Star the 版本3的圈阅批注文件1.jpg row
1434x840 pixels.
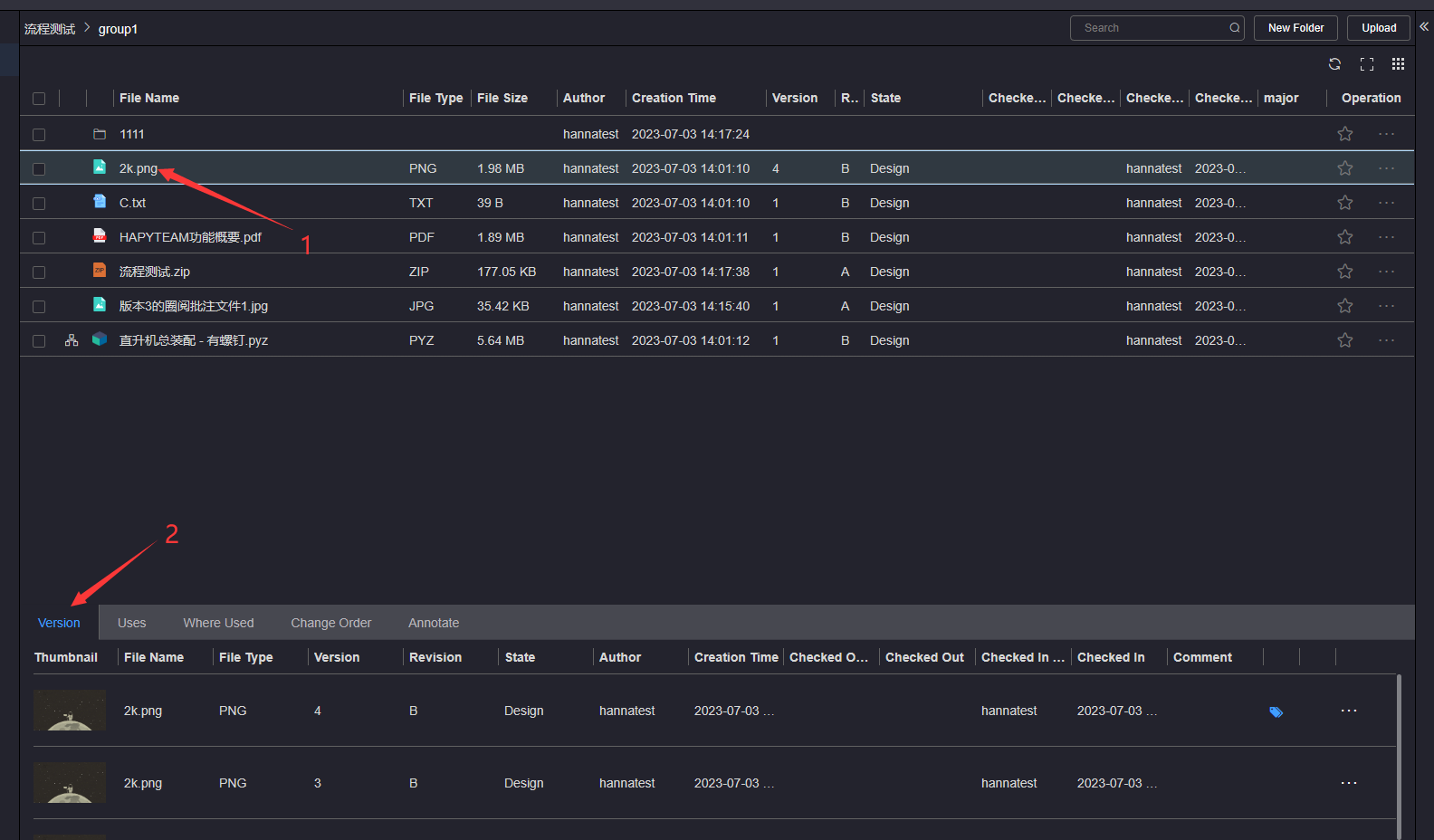pyautogui.click(x=1345, y=306)
